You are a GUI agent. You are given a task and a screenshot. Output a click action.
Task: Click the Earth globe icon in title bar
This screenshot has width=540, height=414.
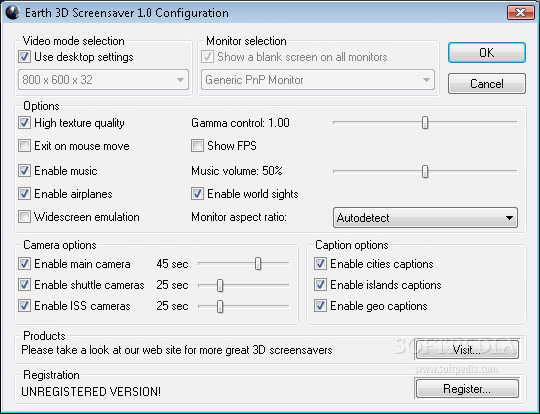[12, 13]
